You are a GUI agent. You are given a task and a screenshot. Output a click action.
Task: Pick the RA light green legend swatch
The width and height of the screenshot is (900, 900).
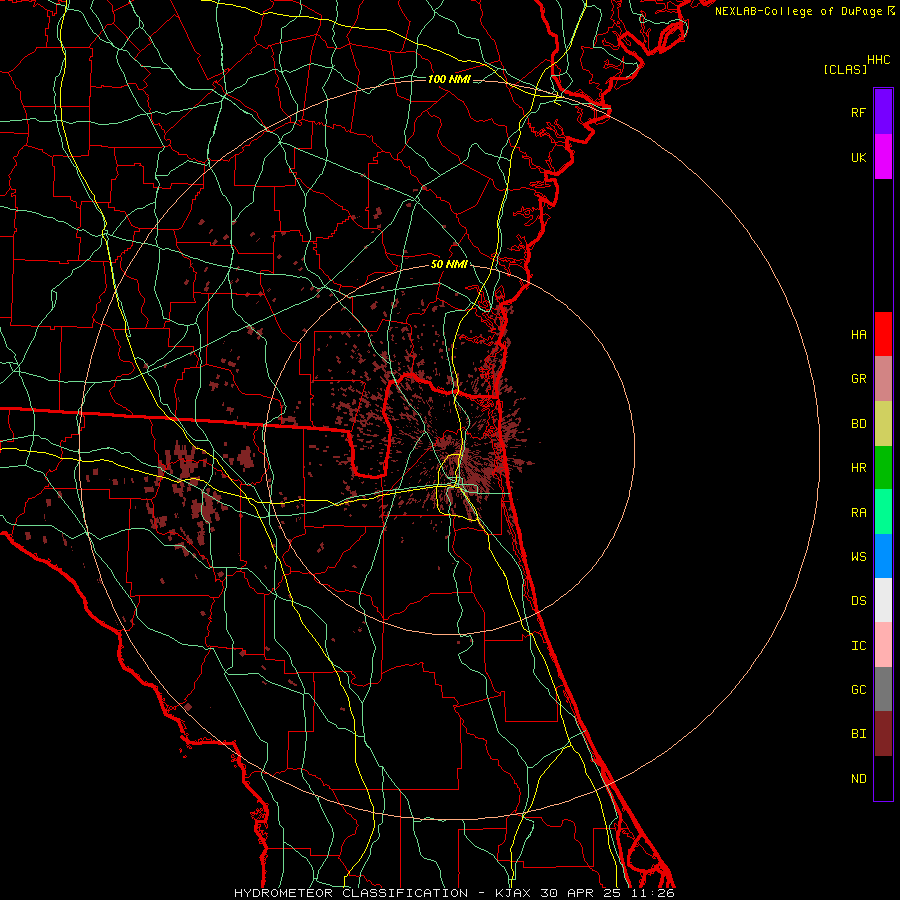point(883,512)
